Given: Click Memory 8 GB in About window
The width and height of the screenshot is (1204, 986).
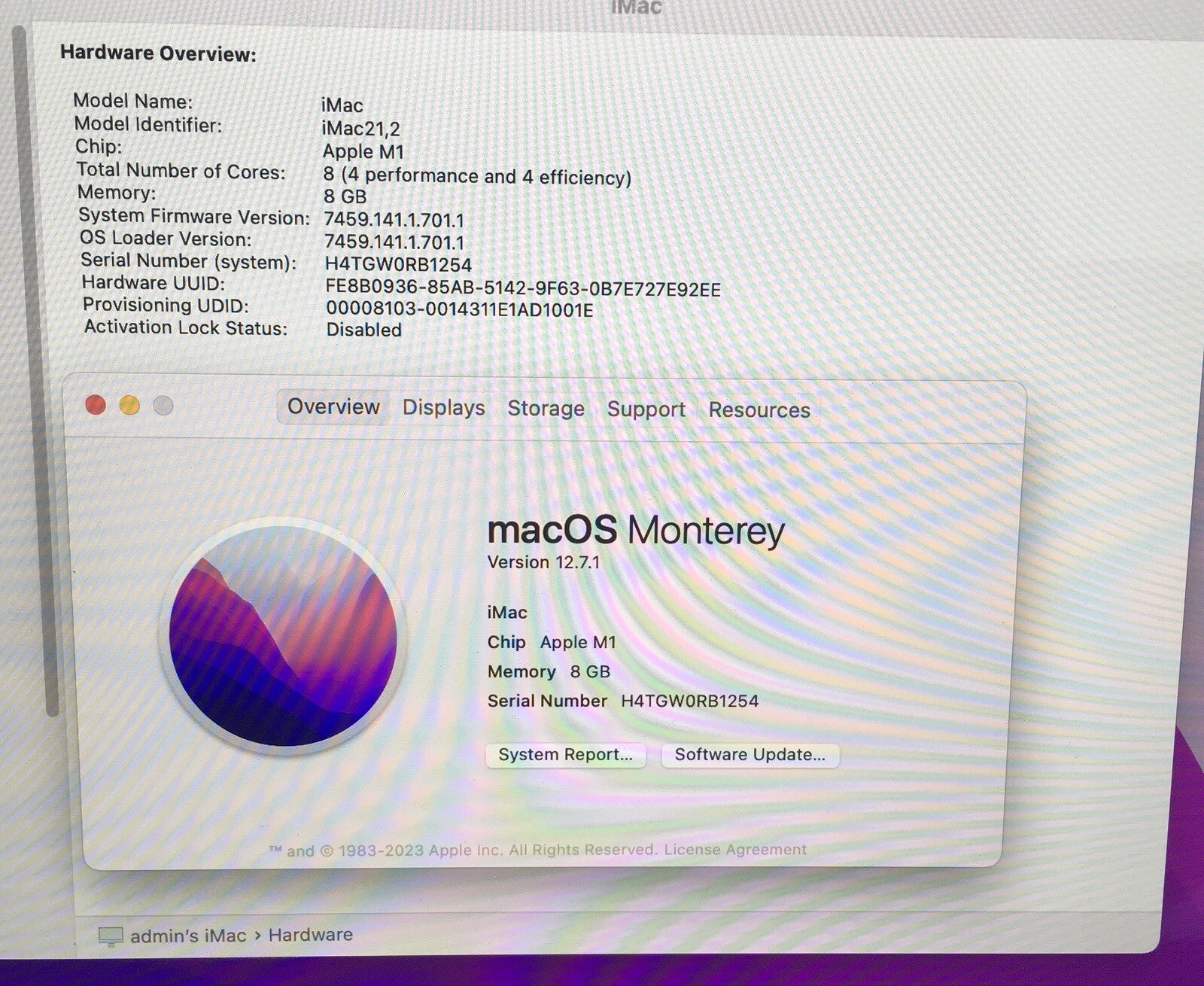Looking at the screenshot, I should point(549,671).
